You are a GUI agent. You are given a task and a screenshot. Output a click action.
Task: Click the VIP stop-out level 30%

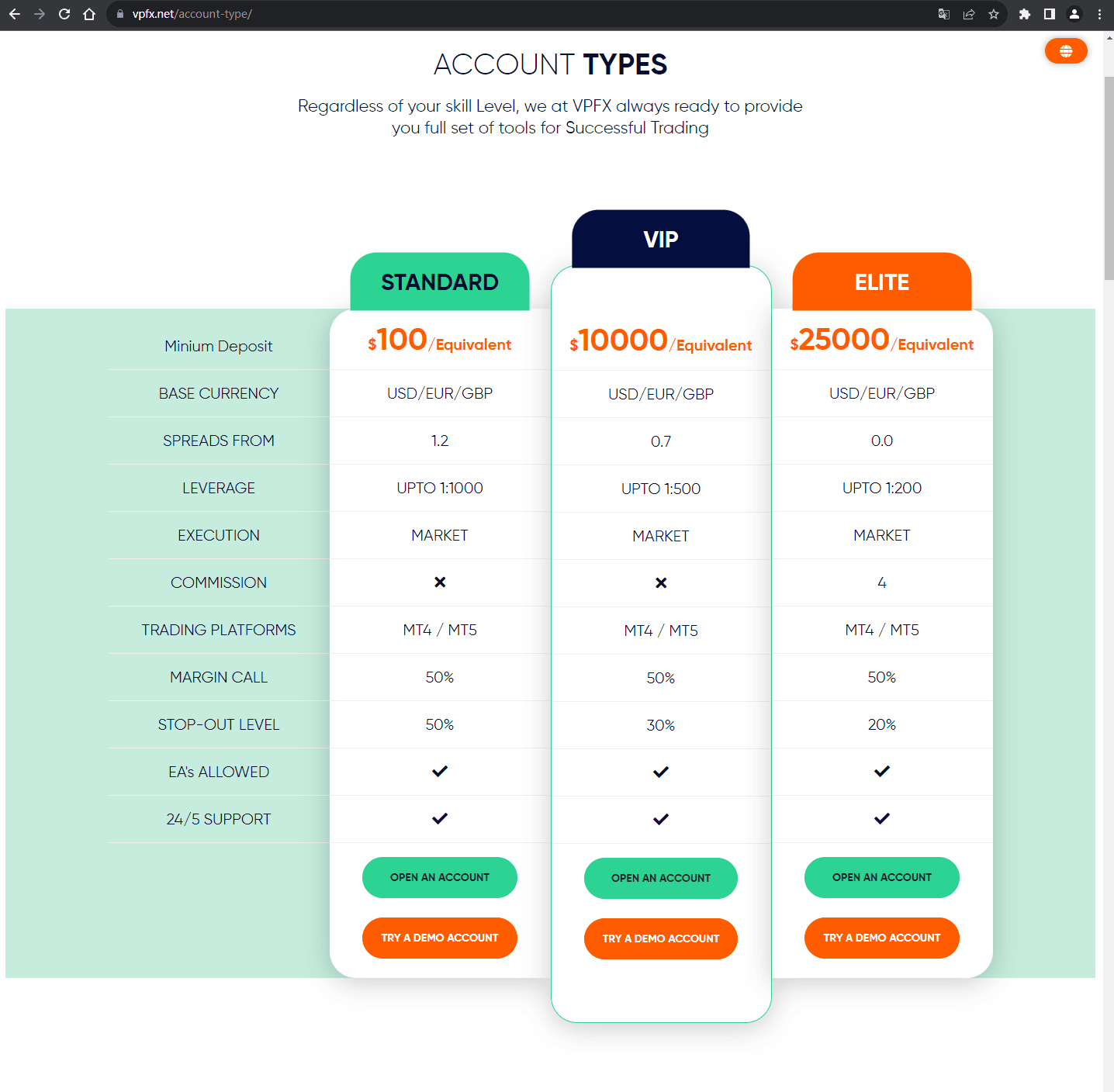pos(661,725)
